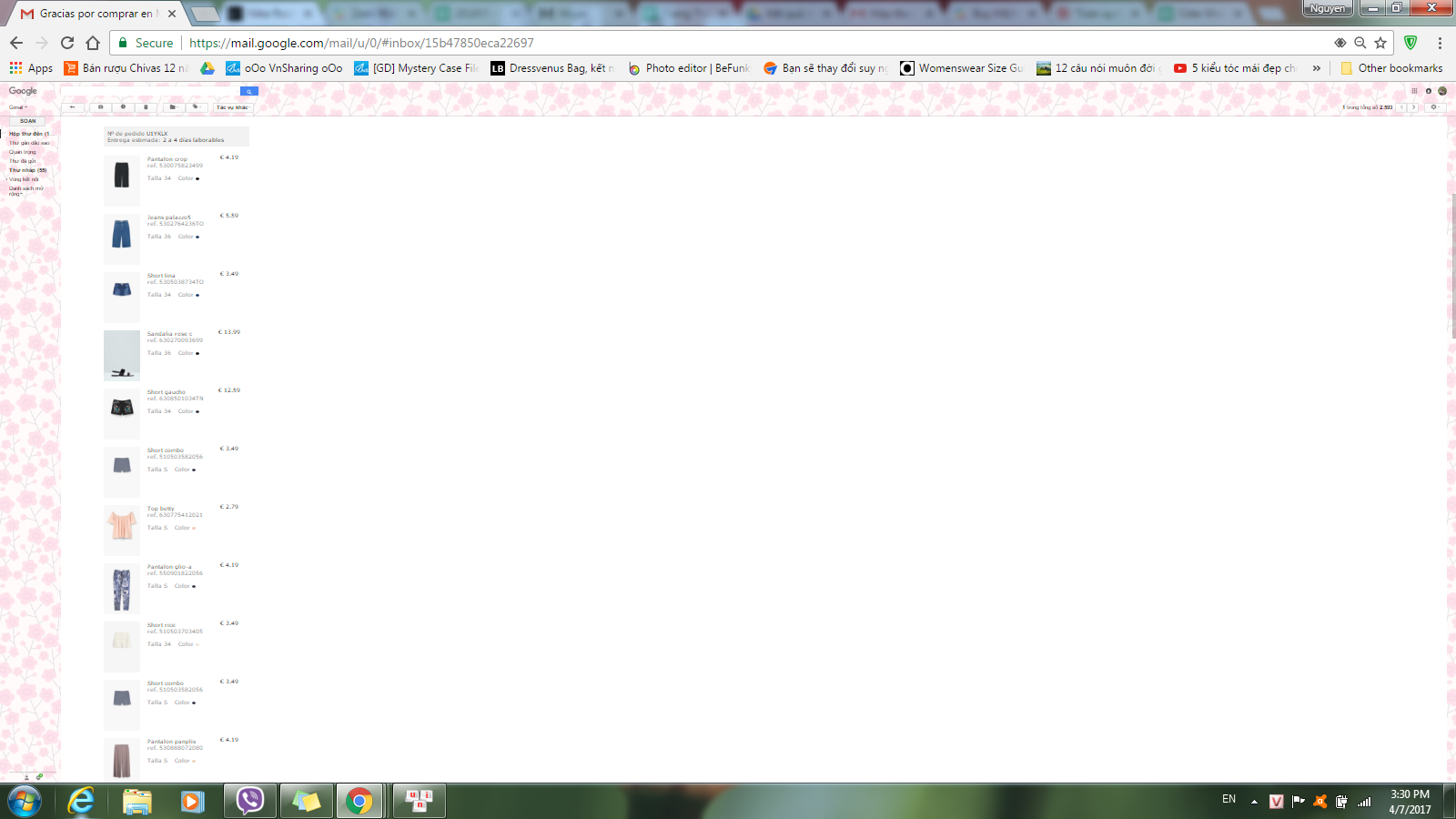Screen dimensions: 1456x819
Task: Reload the page
Action: [67, 43]
